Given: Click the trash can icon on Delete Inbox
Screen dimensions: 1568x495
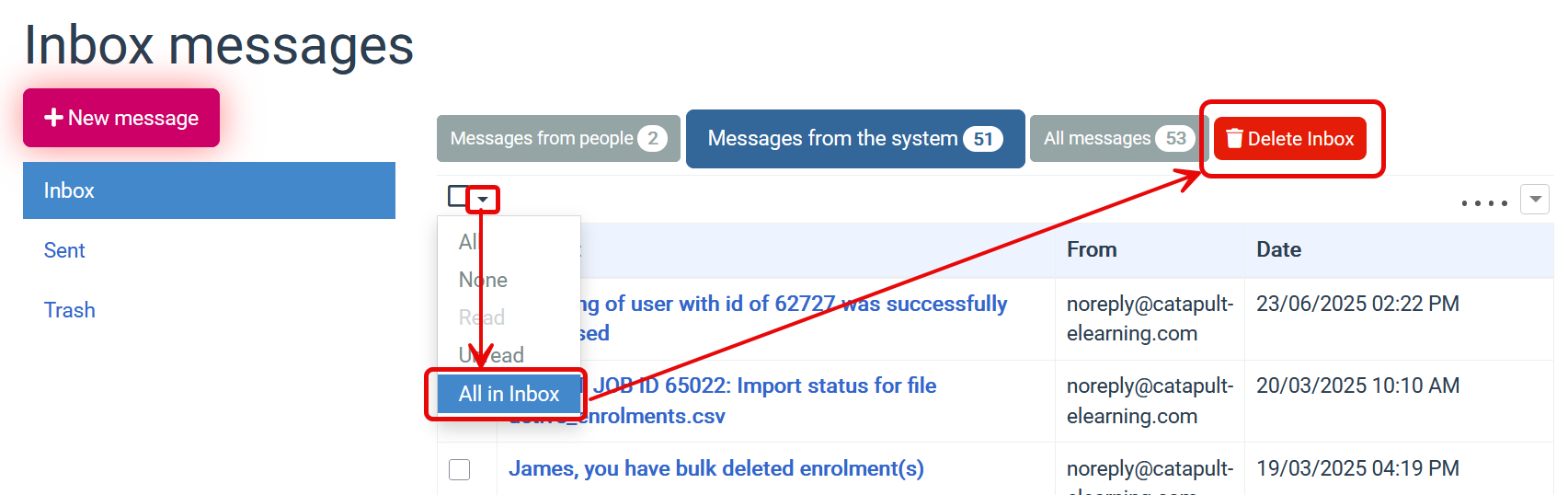Looking at the screenshot, I should 1234,139.
